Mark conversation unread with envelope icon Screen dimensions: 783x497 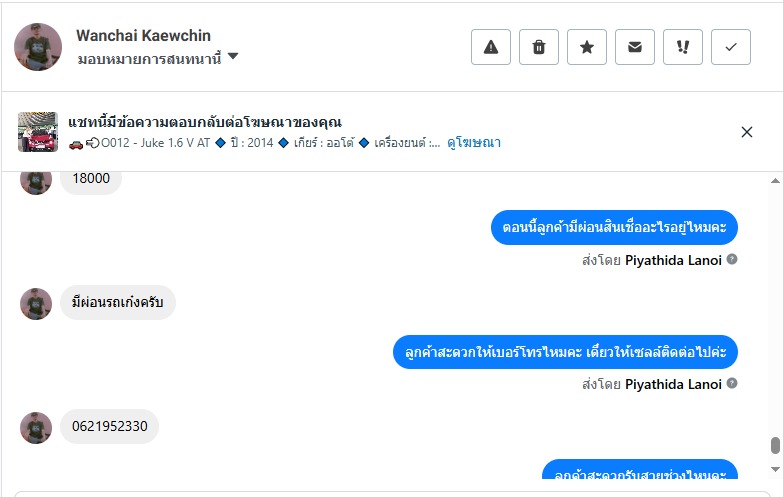point(635,47)
